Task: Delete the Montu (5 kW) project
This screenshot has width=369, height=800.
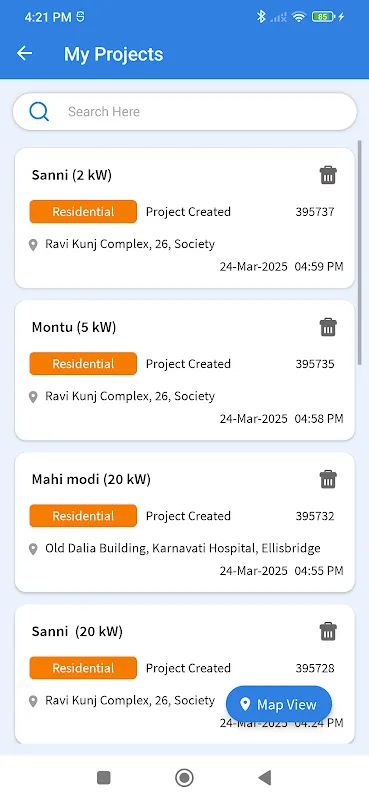Action: coord(328,327)
